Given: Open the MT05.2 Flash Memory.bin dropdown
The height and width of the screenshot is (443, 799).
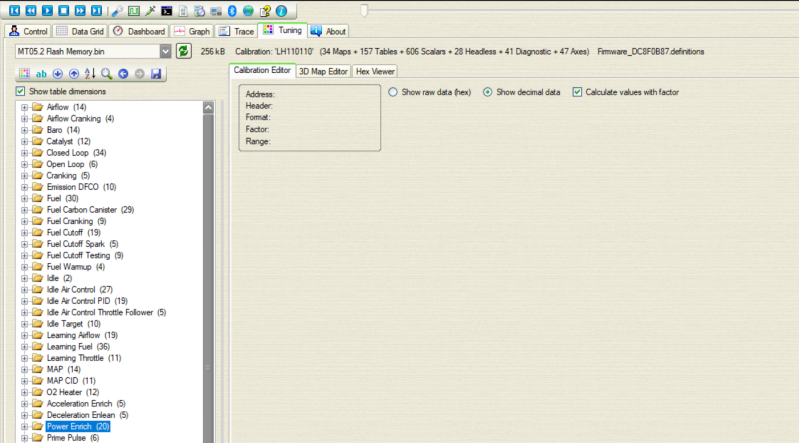Looking at the screenshot, I should (165, 51).
